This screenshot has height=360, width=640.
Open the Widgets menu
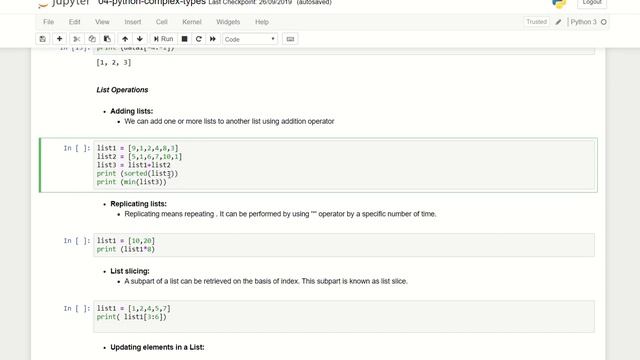pos(228,22)
